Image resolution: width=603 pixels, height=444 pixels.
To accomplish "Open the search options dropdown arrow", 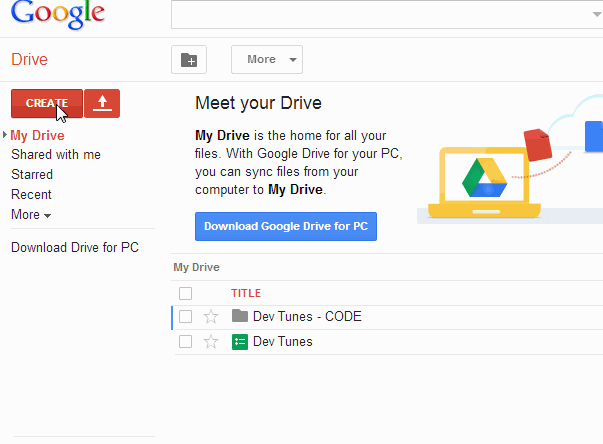I will click(x=596, y=14).
